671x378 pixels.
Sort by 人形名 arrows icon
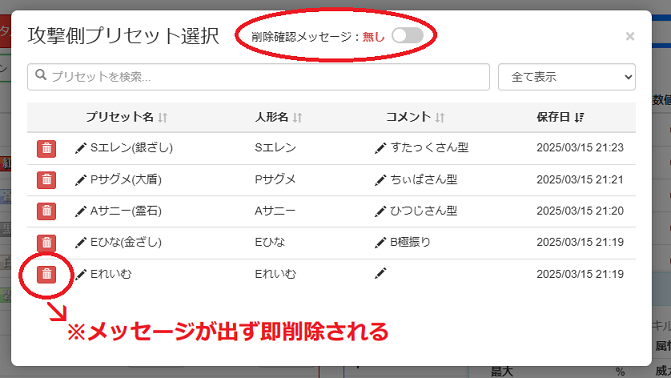click(x=297, y=117)
